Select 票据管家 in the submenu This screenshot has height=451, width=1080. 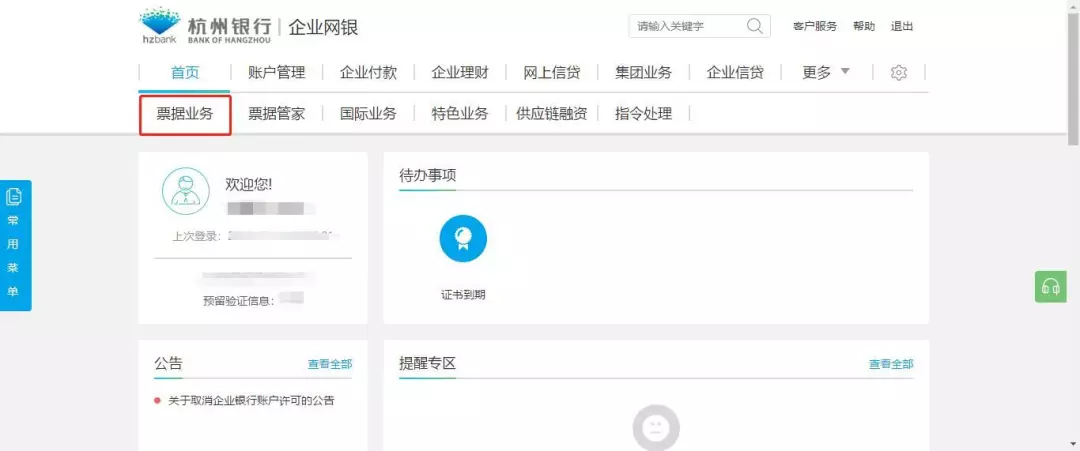pos(276,114)
